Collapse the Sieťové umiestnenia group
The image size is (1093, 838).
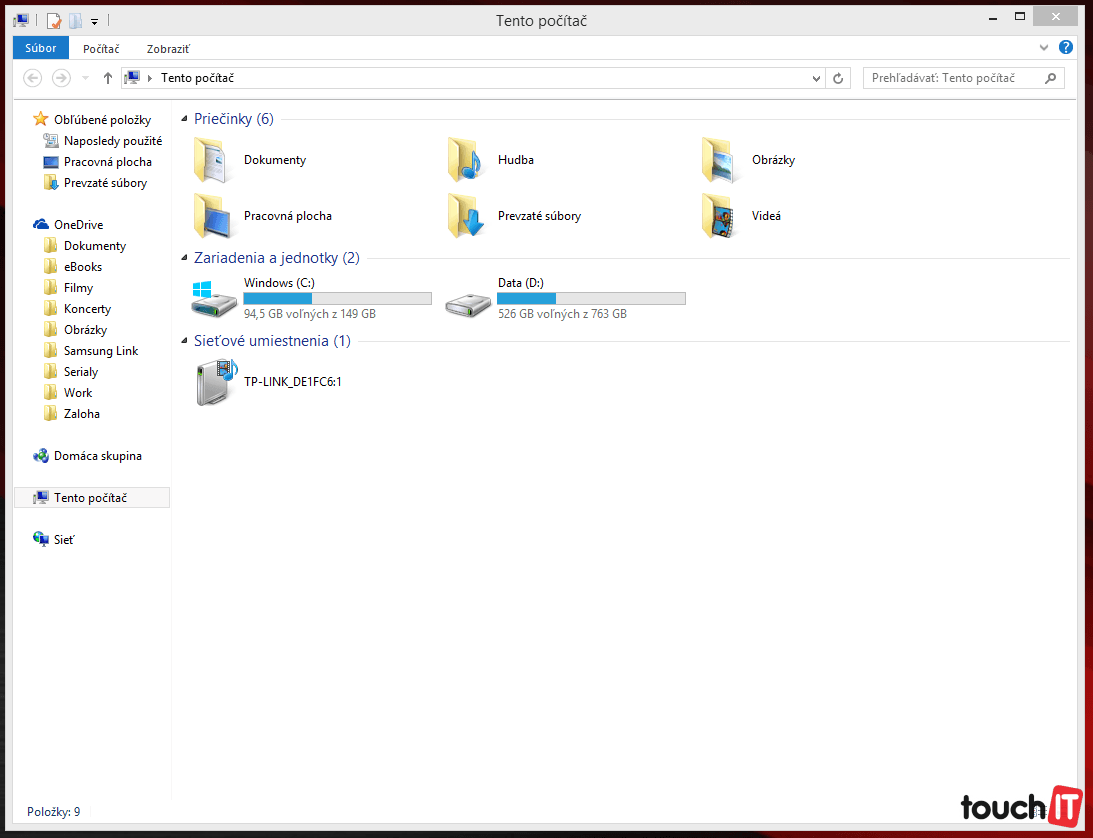(x=185, y=342)
